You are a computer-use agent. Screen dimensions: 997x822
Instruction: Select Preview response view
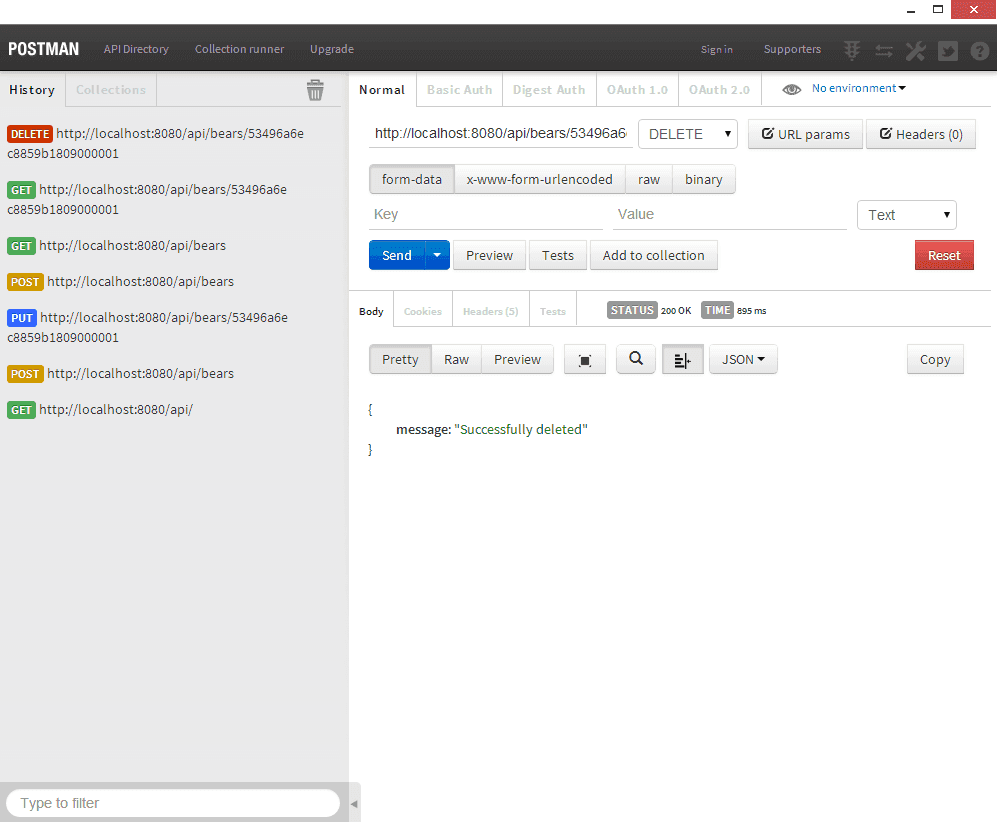(517, 359)
